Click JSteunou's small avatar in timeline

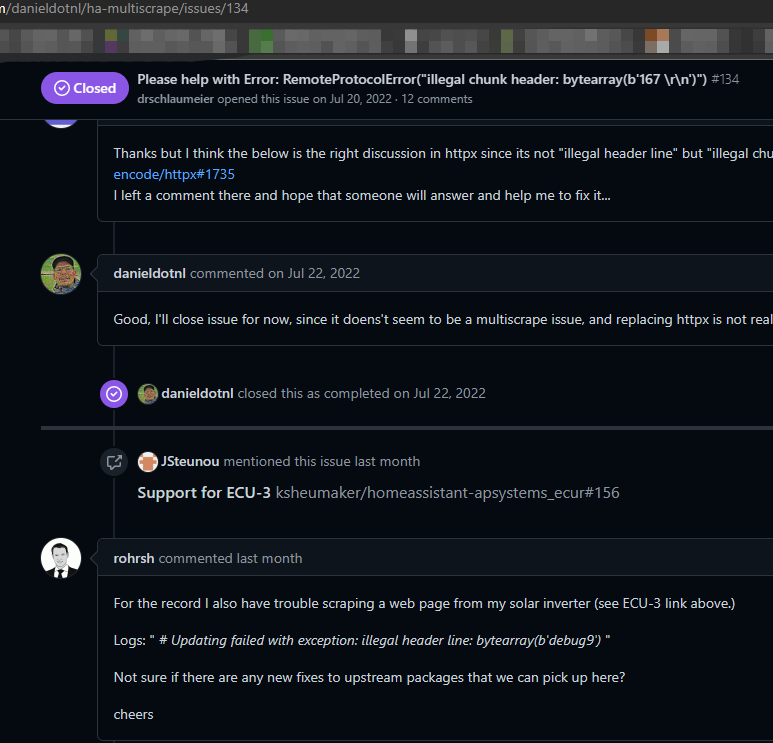click(x=148, y=462)
